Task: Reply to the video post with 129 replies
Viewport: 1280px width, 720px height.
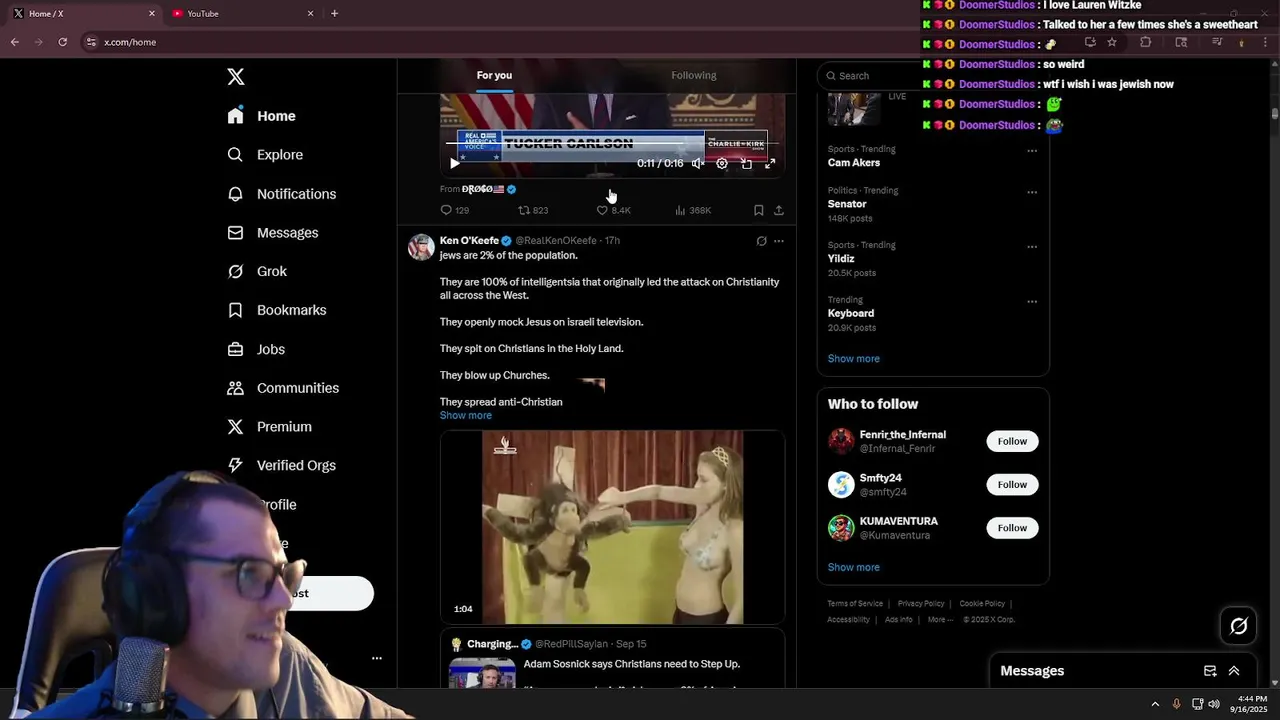Action: (454, 210)
